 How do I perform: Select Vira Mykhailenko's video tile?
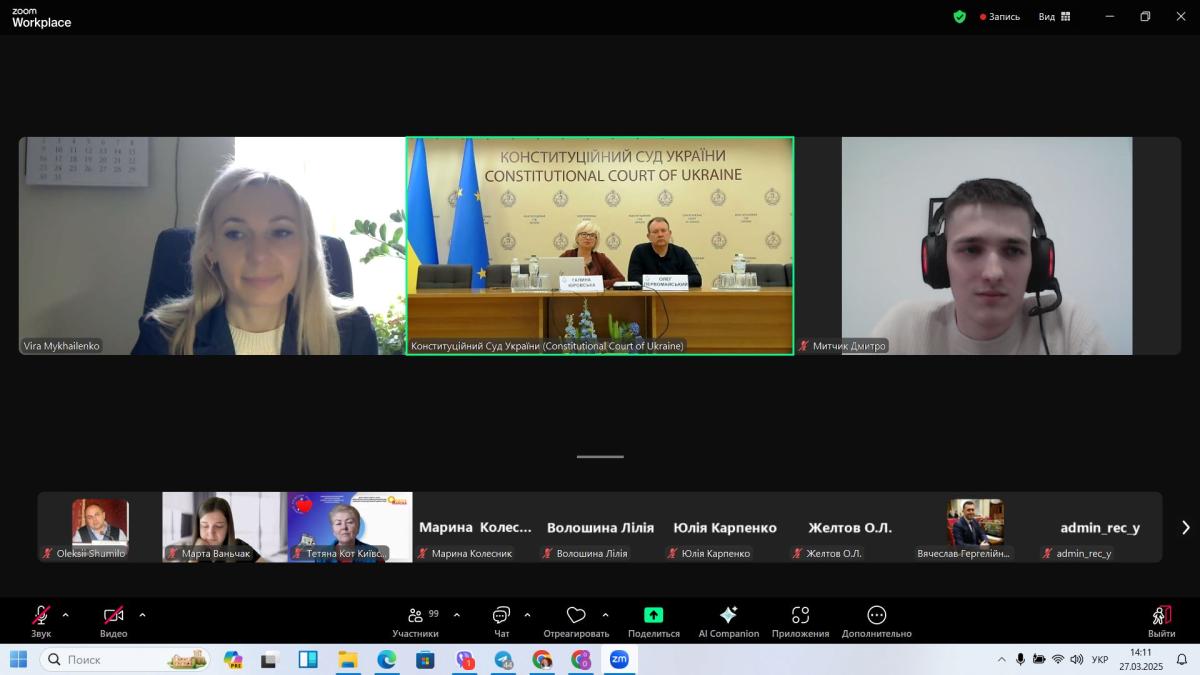coord(211,246)
